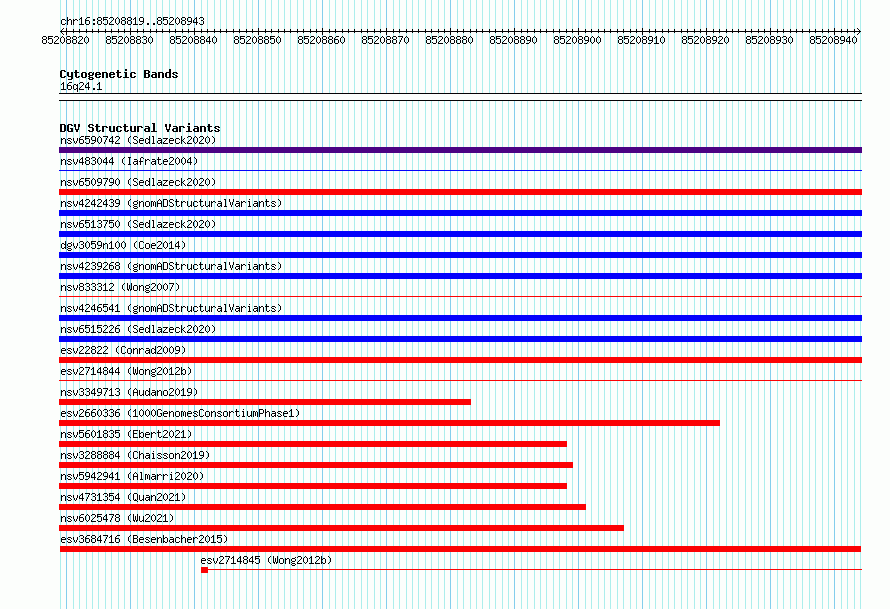Click the red bar under esv22822
Screen dimensions: 890x609
click(x=460, y=360)
